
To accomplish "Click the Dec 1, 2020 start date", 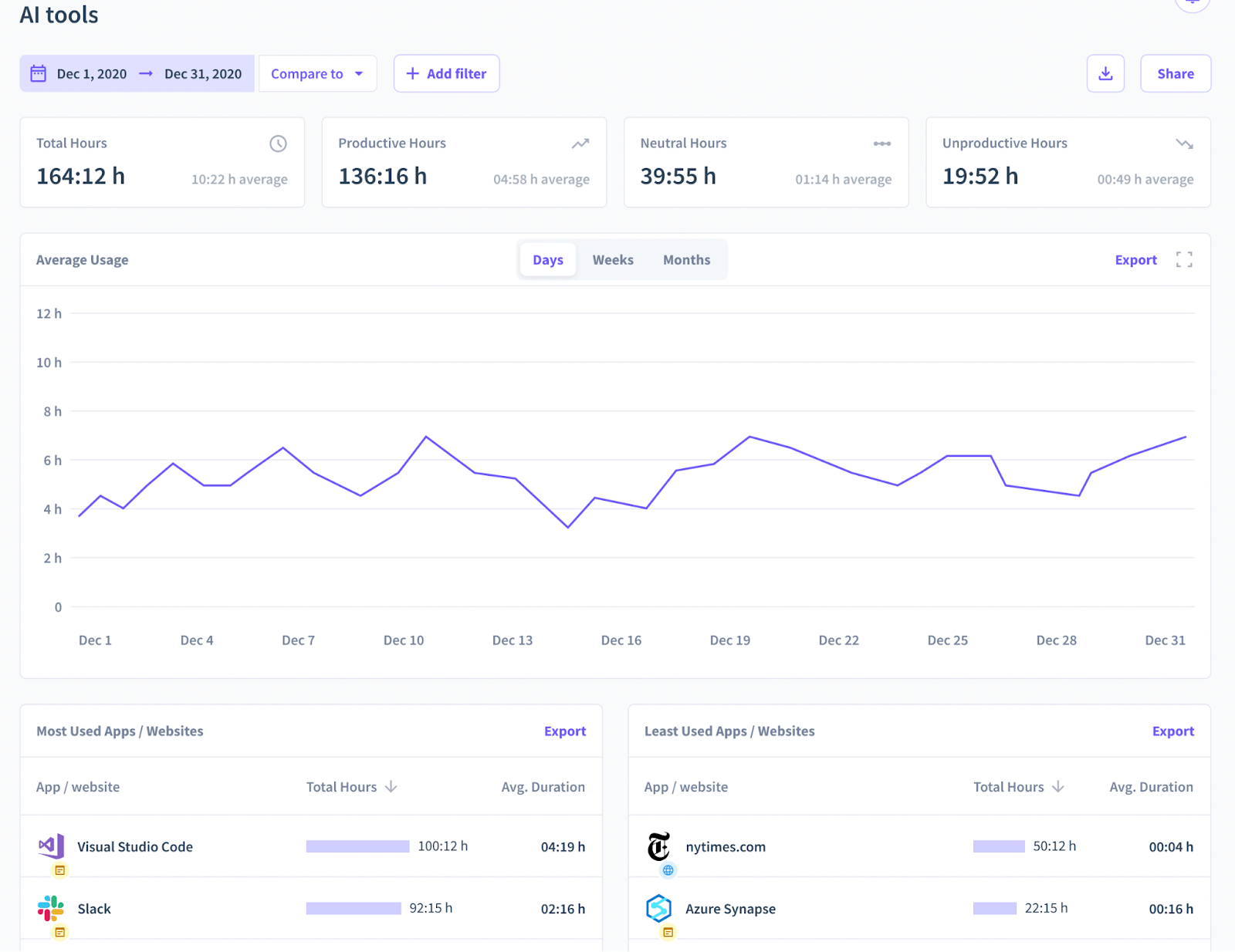I will point(92,73).
